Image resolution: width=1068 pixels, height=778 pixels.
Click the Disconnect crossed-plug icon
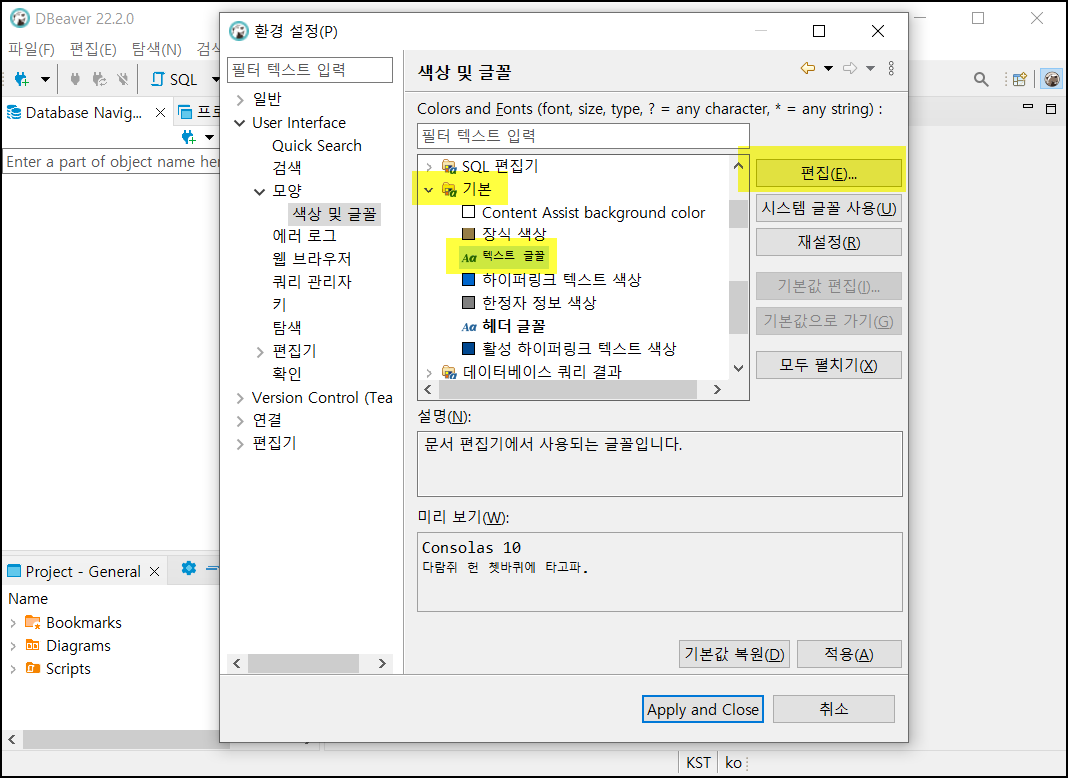click(x=123, y=79)
